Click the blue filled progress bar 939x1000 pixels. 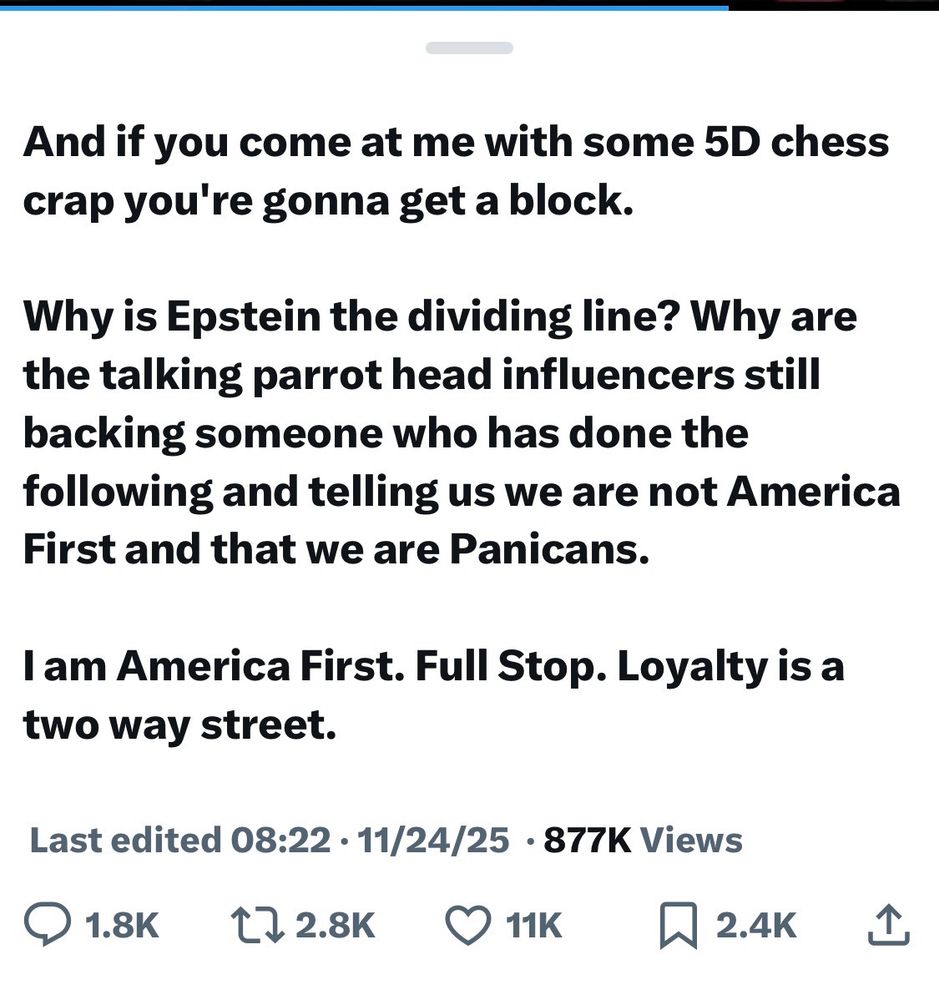pos(364,7)
